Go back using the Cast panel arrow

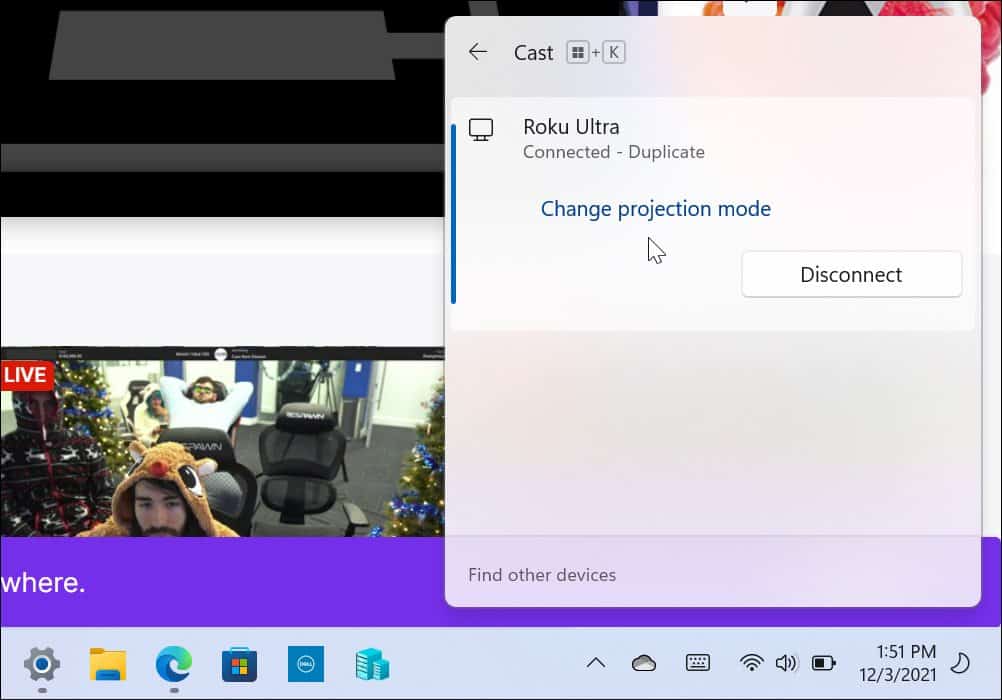(x=478, y=52)
